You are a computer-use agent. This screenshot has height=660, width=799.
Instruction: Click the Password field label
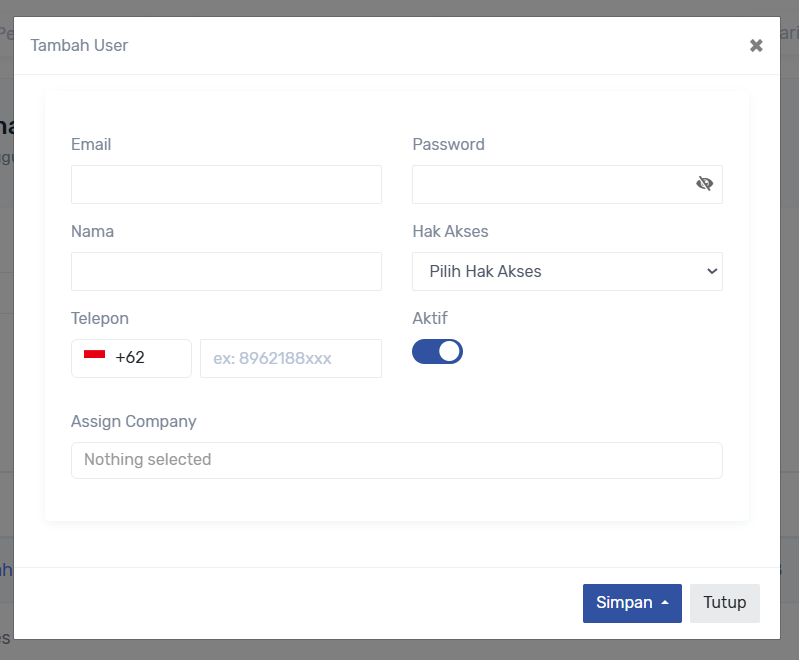(x=448, y=144)
